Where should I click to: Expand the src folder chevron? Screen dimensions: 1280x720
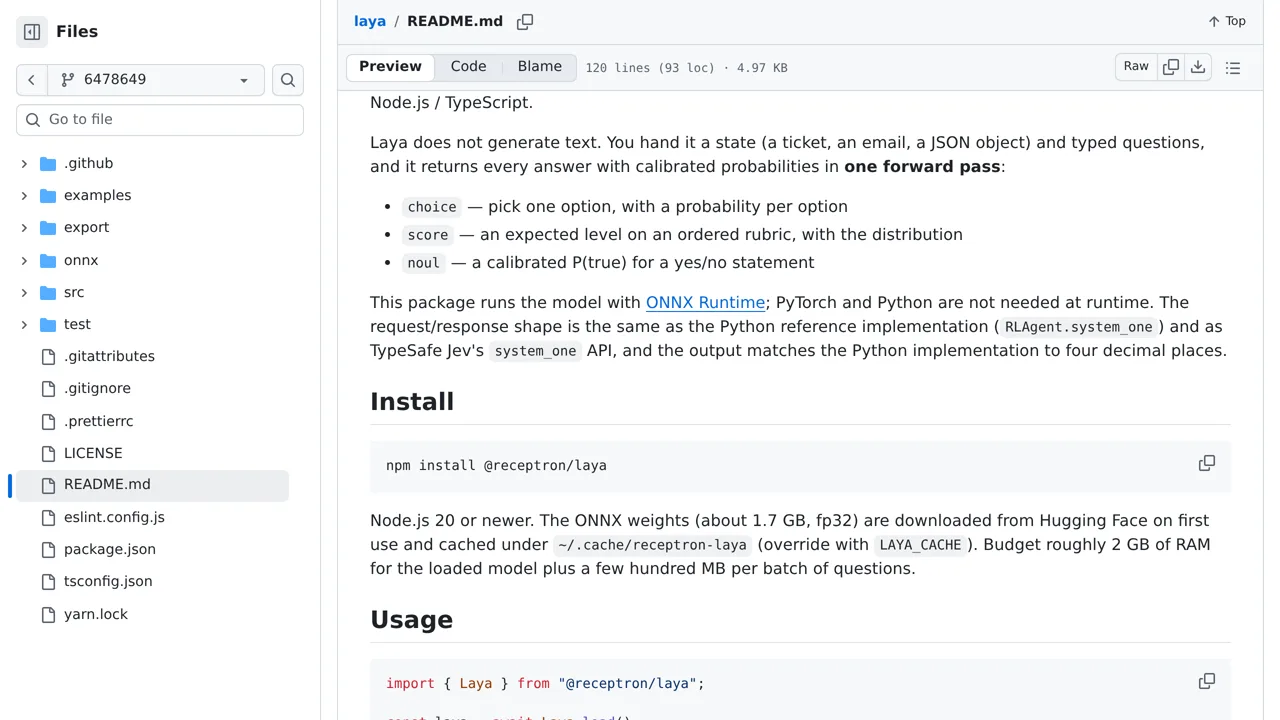click(x=24, y=293)
